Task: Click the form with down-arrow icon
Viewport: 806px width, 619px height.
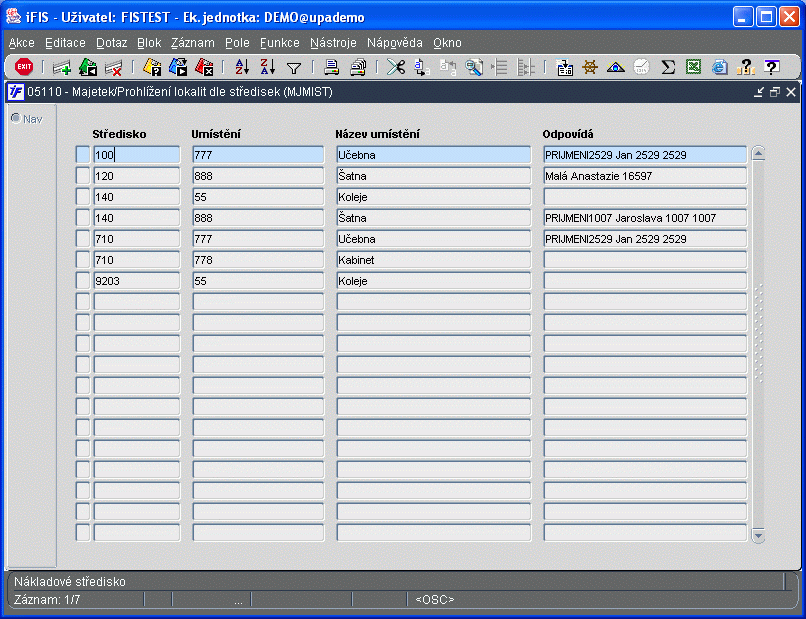Action: (564, 67)
